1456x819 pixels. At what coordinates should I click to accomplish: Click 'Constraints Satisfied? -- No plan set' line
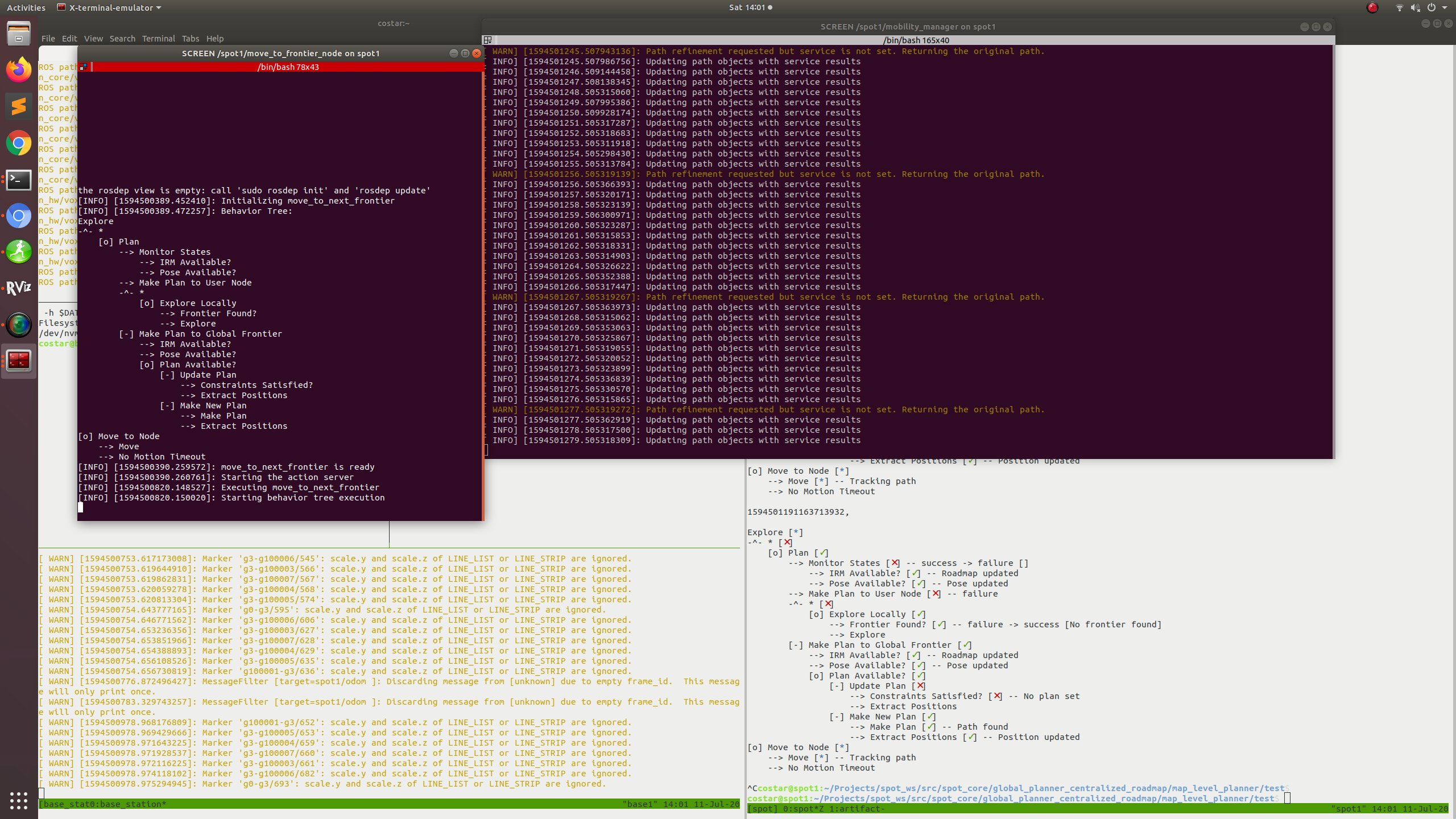coord(965,696)
